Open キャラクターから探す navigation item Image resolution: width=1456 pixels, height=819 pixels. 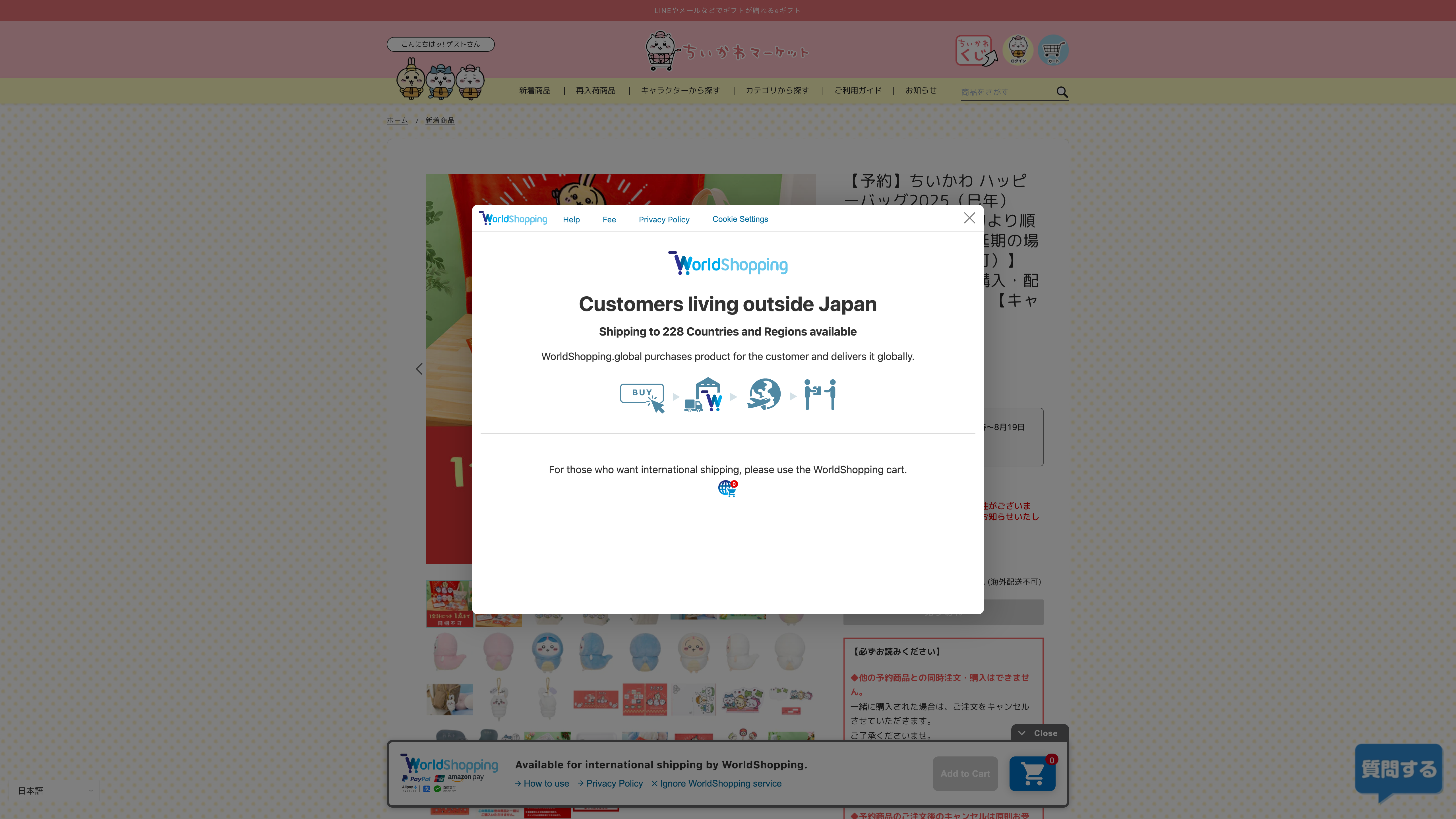[681, 90]
